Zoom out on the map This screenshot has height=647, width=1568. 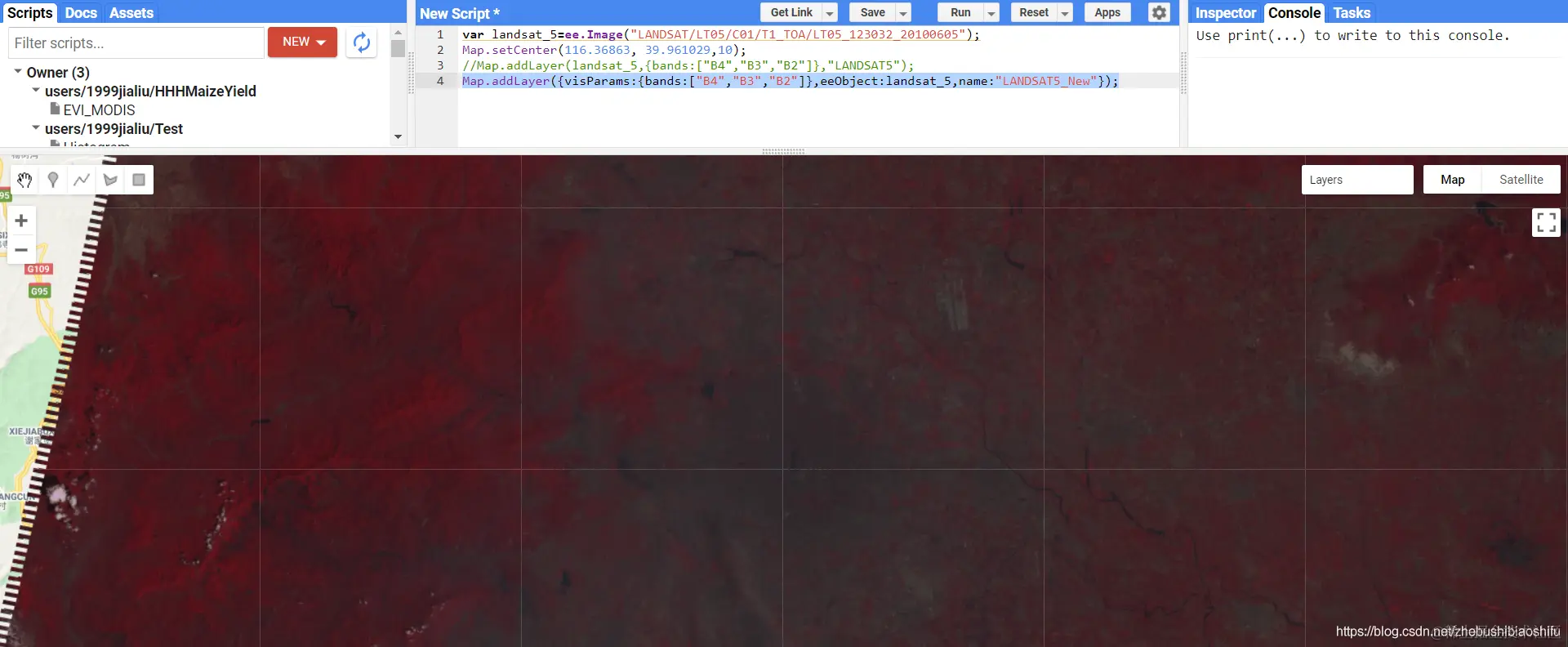[21, 250]
